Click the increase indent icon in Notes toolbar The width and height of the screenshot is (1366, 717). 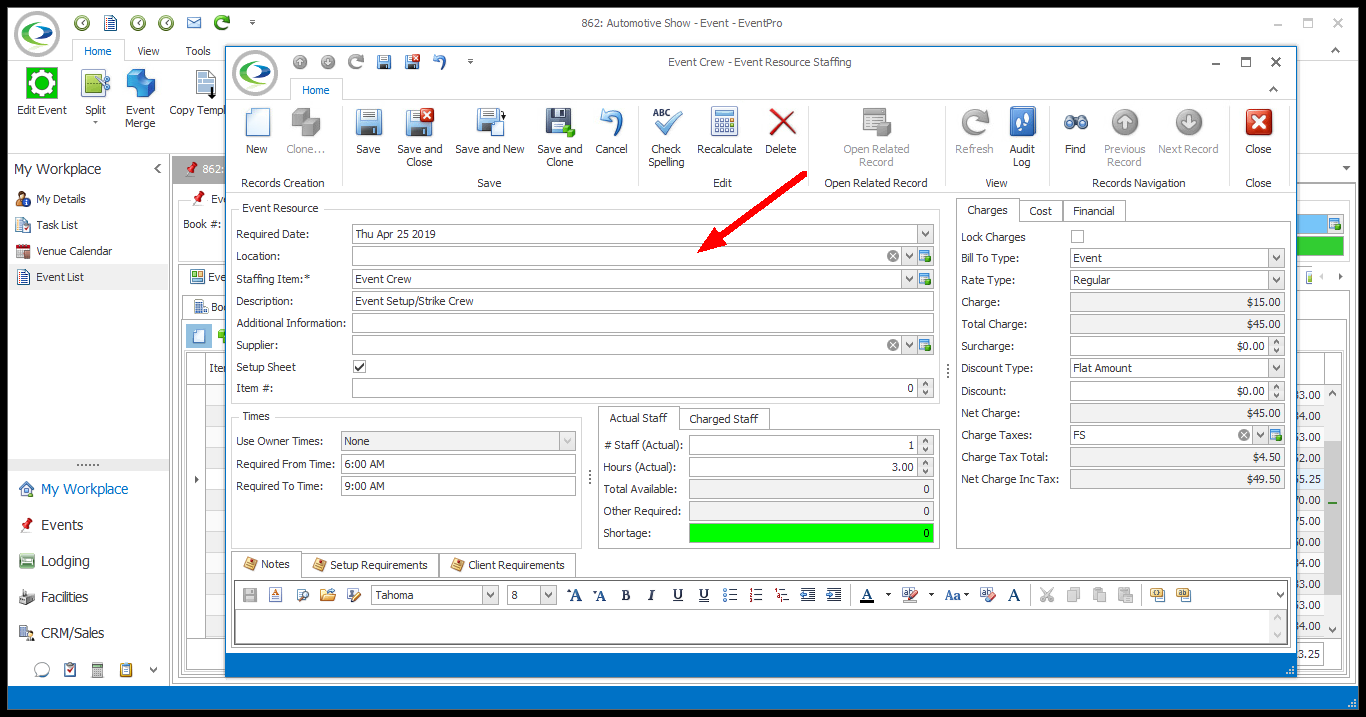click(x=834, y=595)
